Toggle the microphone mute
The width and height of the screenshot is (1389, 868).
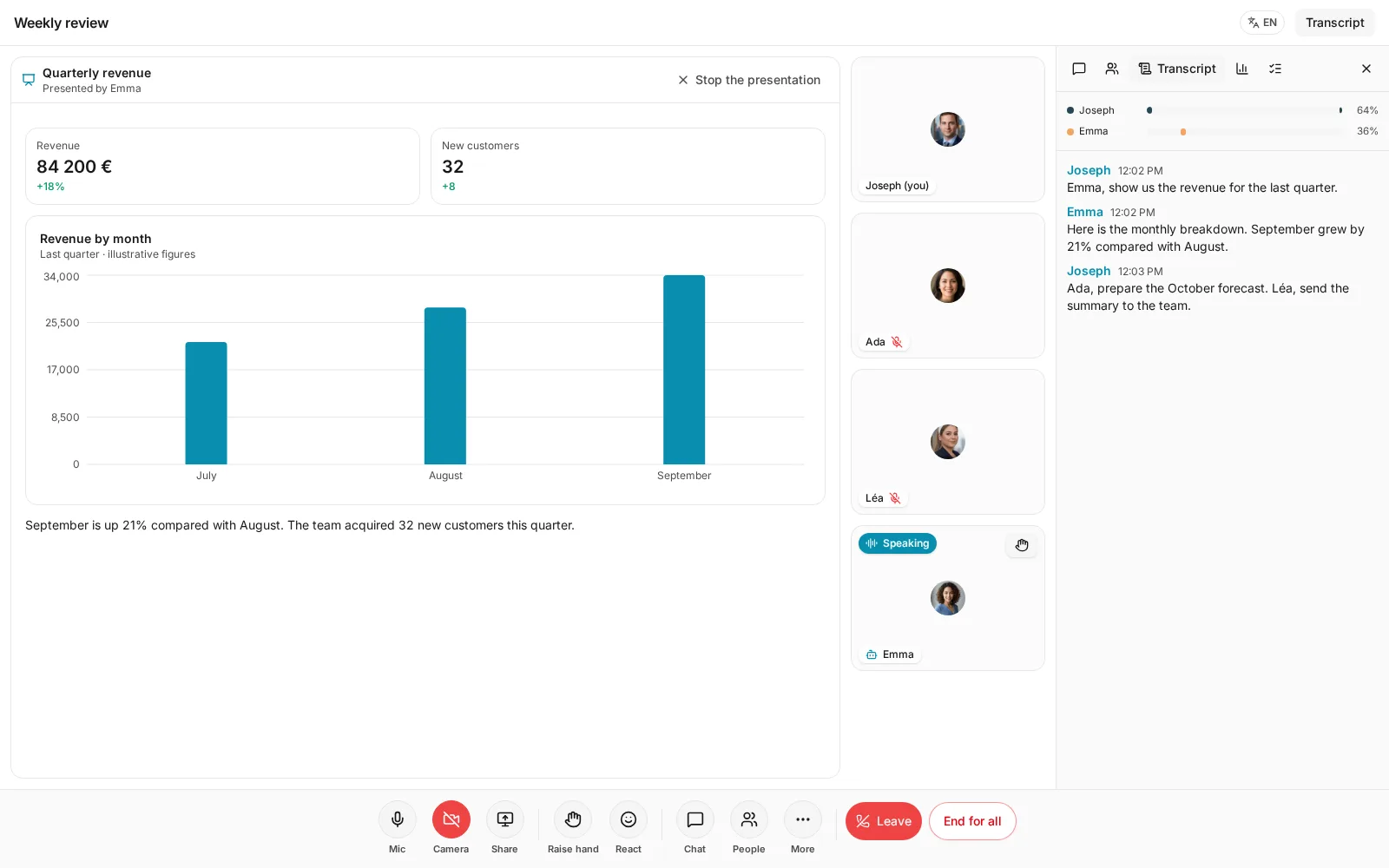[398, 819]
